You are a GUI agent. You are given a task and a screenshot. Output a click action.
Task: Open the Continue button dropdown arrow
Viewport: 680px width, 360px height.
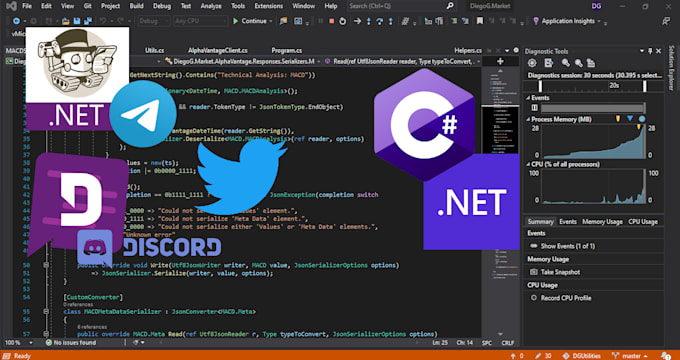point(271,21)
